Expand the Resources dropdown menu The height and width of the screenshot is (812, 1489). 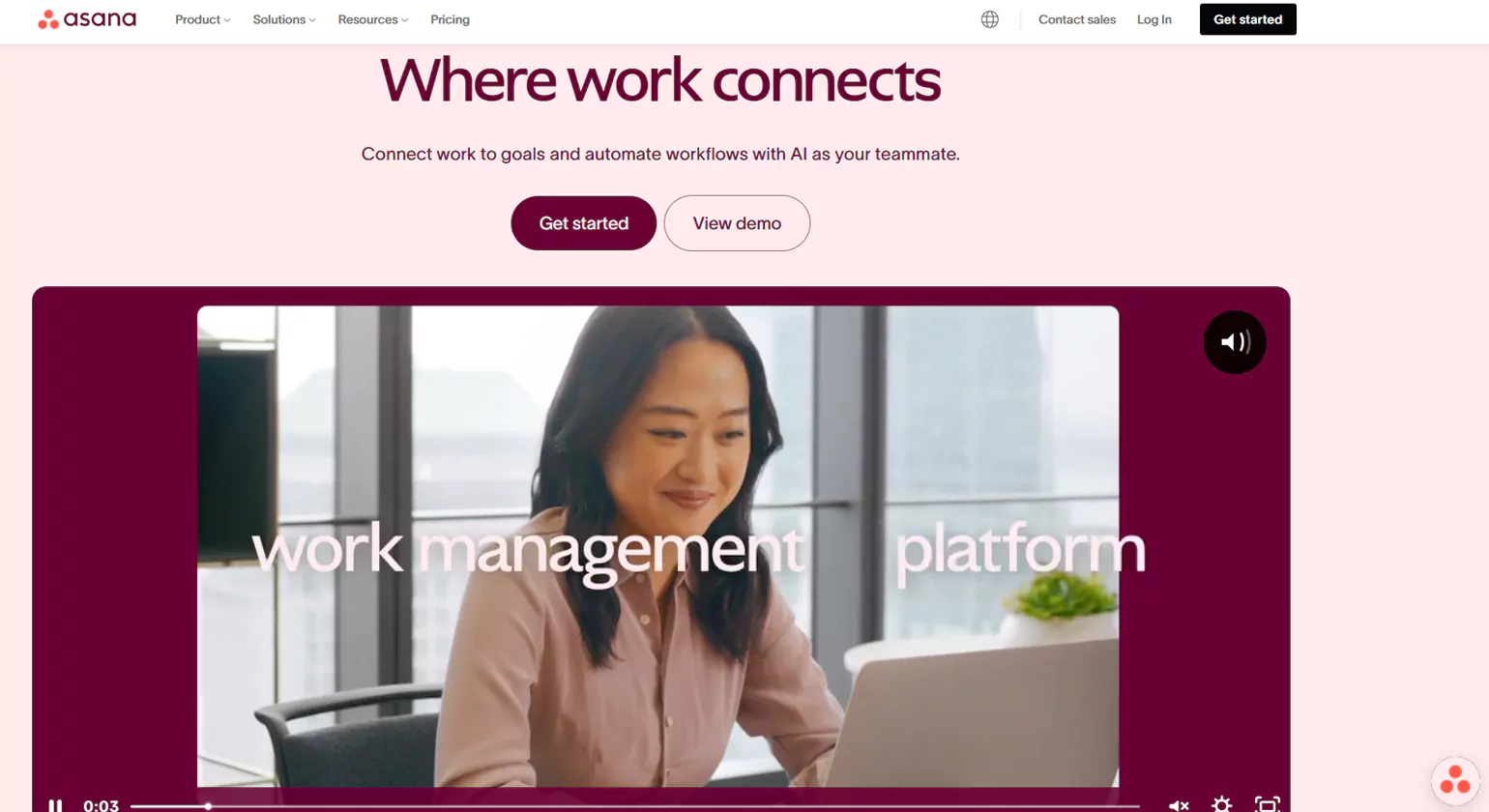373,19
